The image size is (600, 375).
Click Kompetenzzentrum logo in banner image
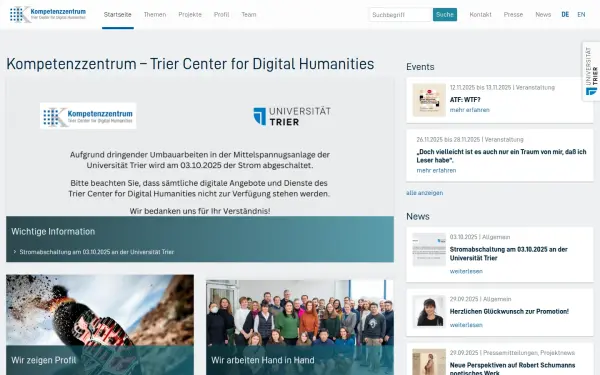pos(88,116)
